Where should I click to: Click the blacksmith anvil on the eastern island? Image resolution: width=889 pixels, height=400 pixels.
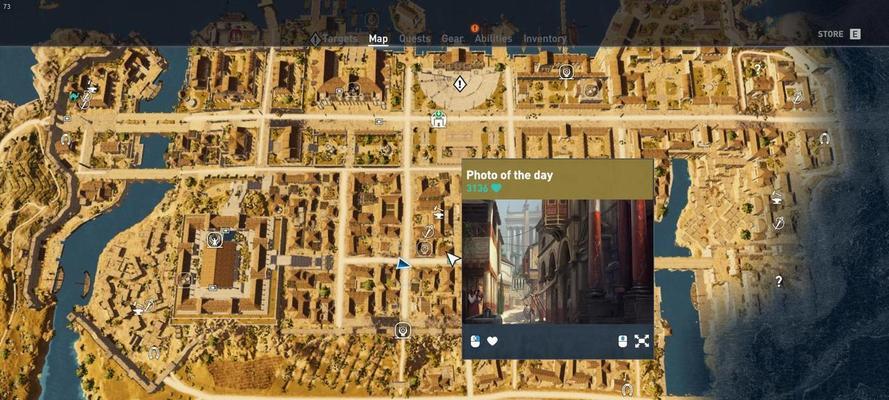pos(776,199)
